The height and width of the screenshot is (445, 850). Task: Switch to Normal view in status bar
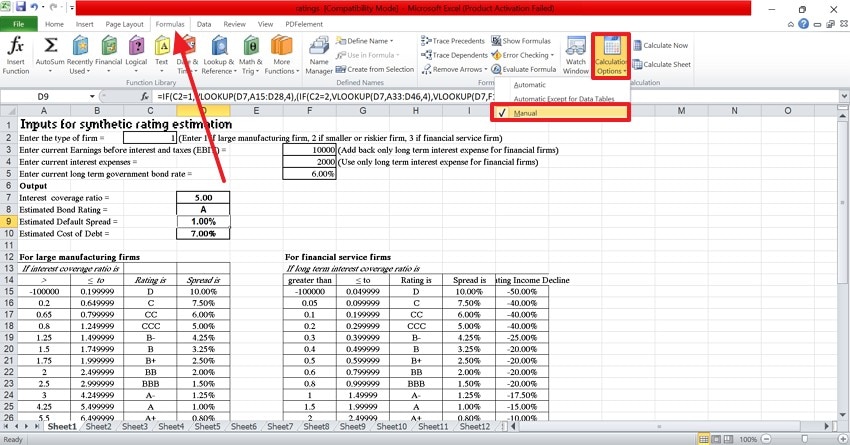[x=704, y=438]
